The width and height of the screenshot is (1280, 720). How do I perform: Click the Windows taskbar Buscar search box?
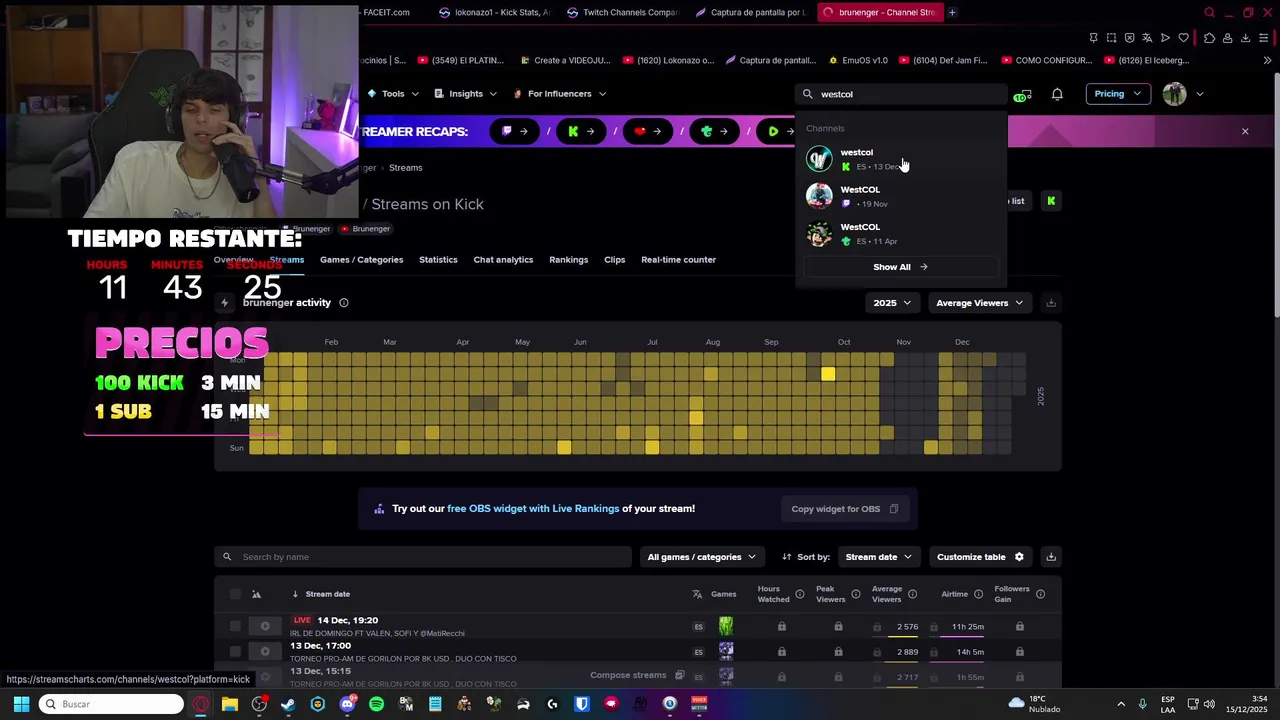(x=111, y=704)
